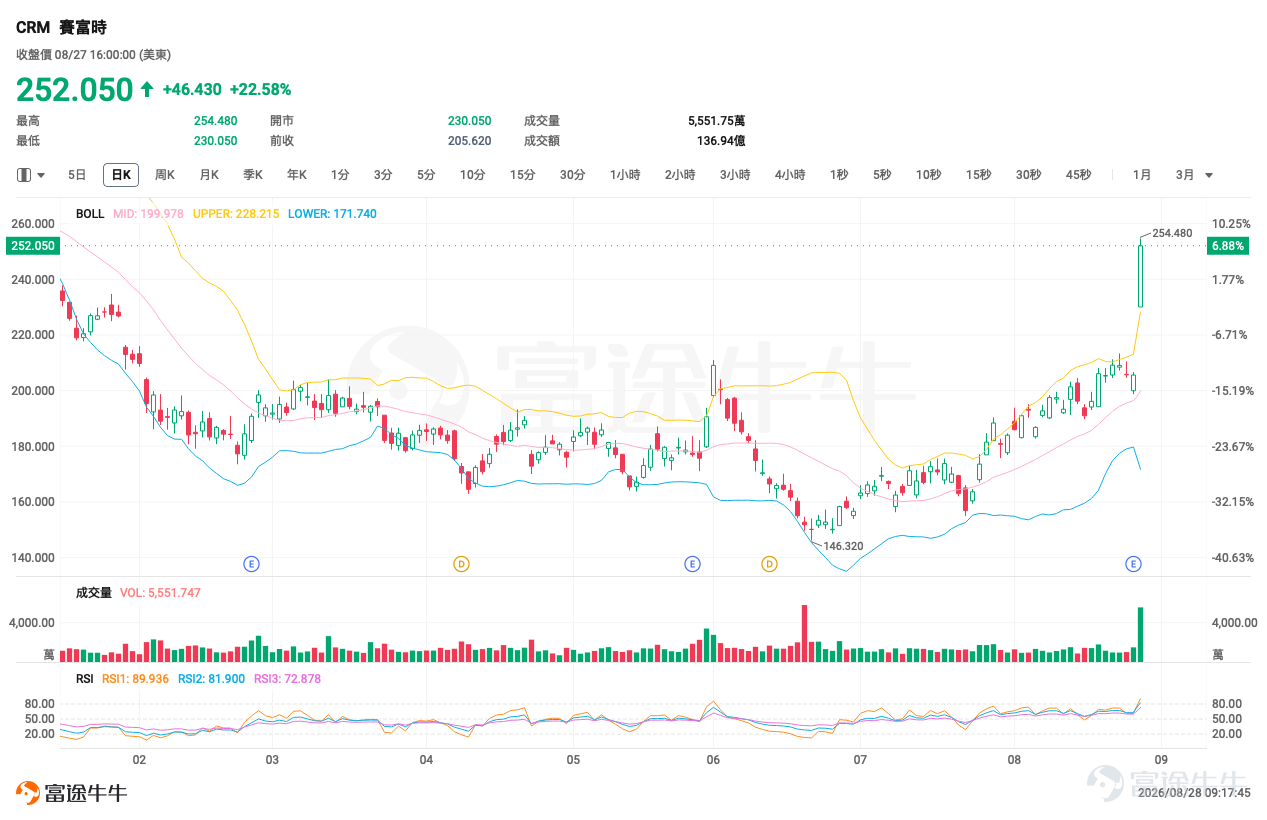Select the 1小時 interval
The width and height of the screenshot is (1267, 820).
(625, 175)
